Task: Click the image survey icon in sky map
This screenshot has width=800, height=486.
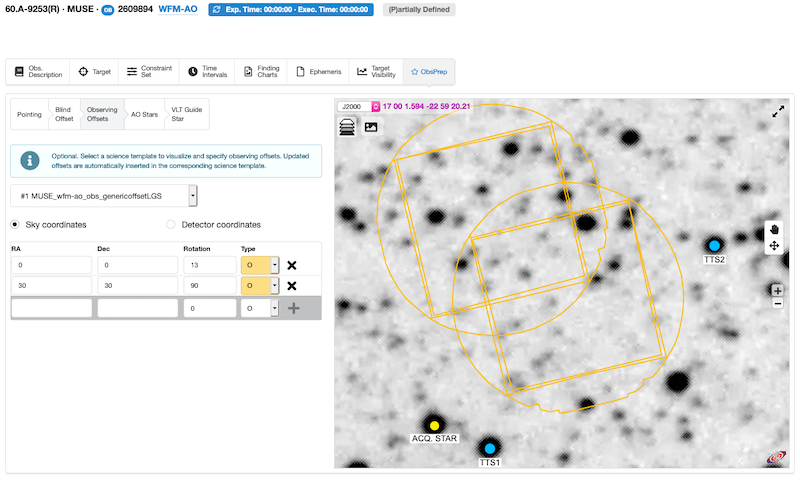Action: click(x=371, y=127)
